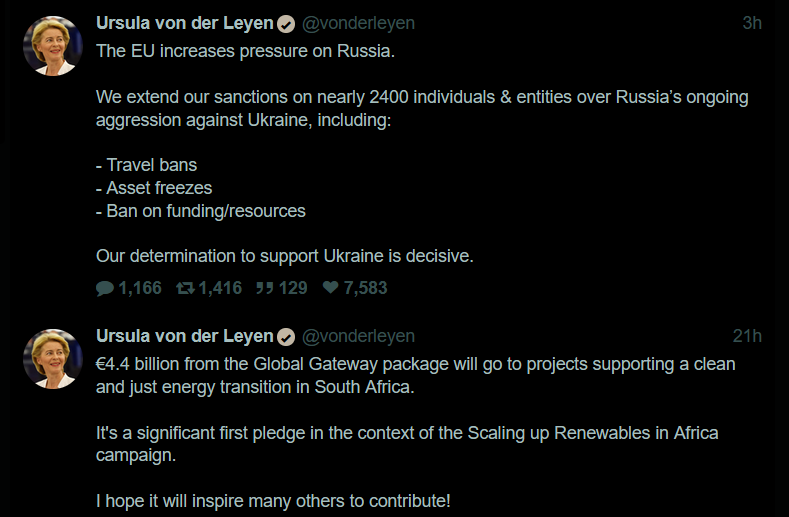The width and height of the screenshot is (789, 517).
Task: Open the profile picture on the first tweet
Action: tap(53, 45)
